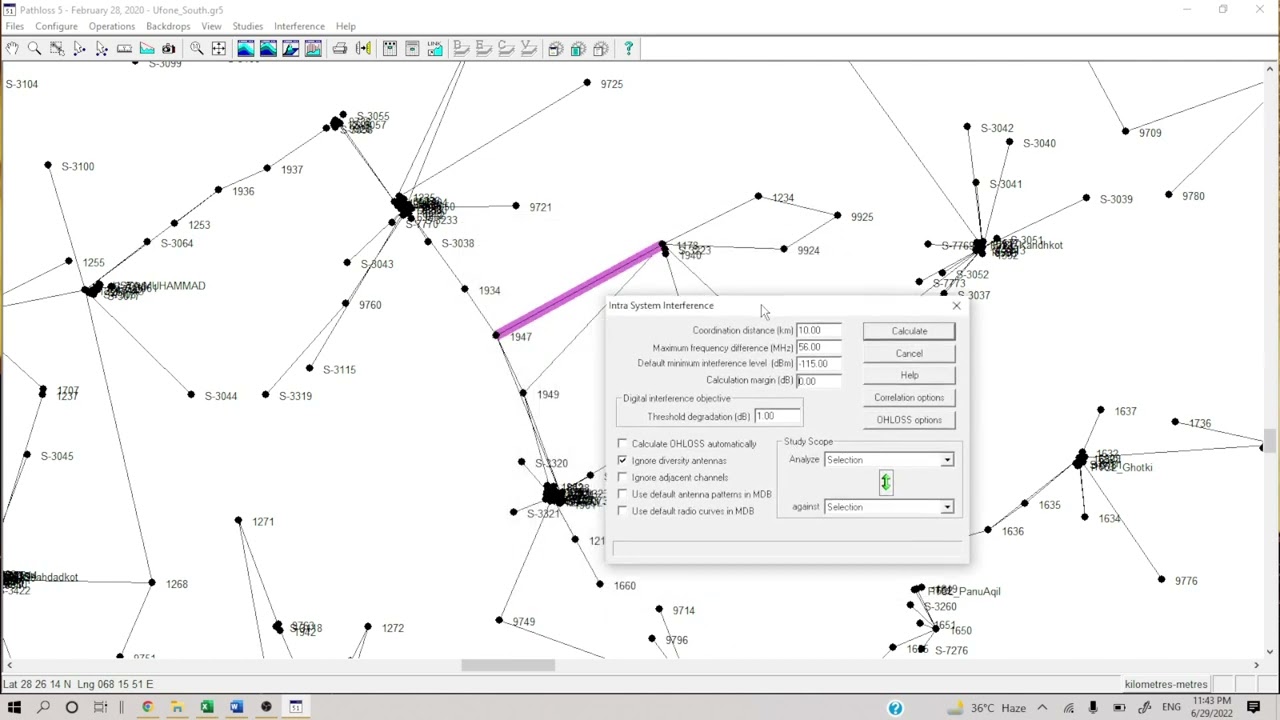
Task: Click the green swap arrow icon in Study Scope
Action: pyautogui.click(x=885, y=483)
